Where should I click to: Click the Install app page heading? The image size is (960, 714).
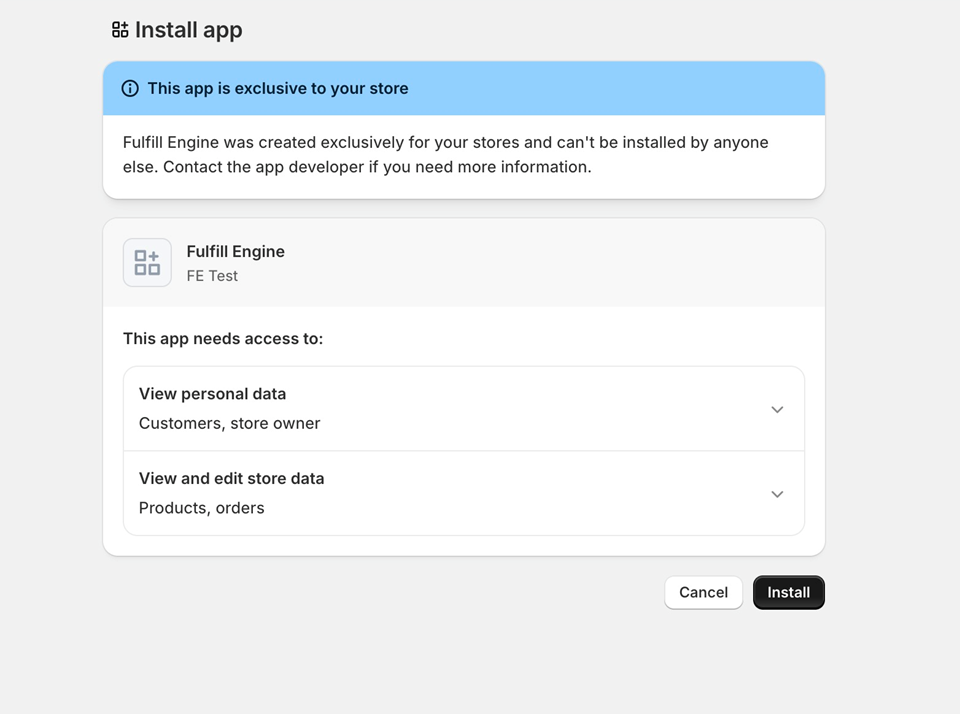coord(188,30)
